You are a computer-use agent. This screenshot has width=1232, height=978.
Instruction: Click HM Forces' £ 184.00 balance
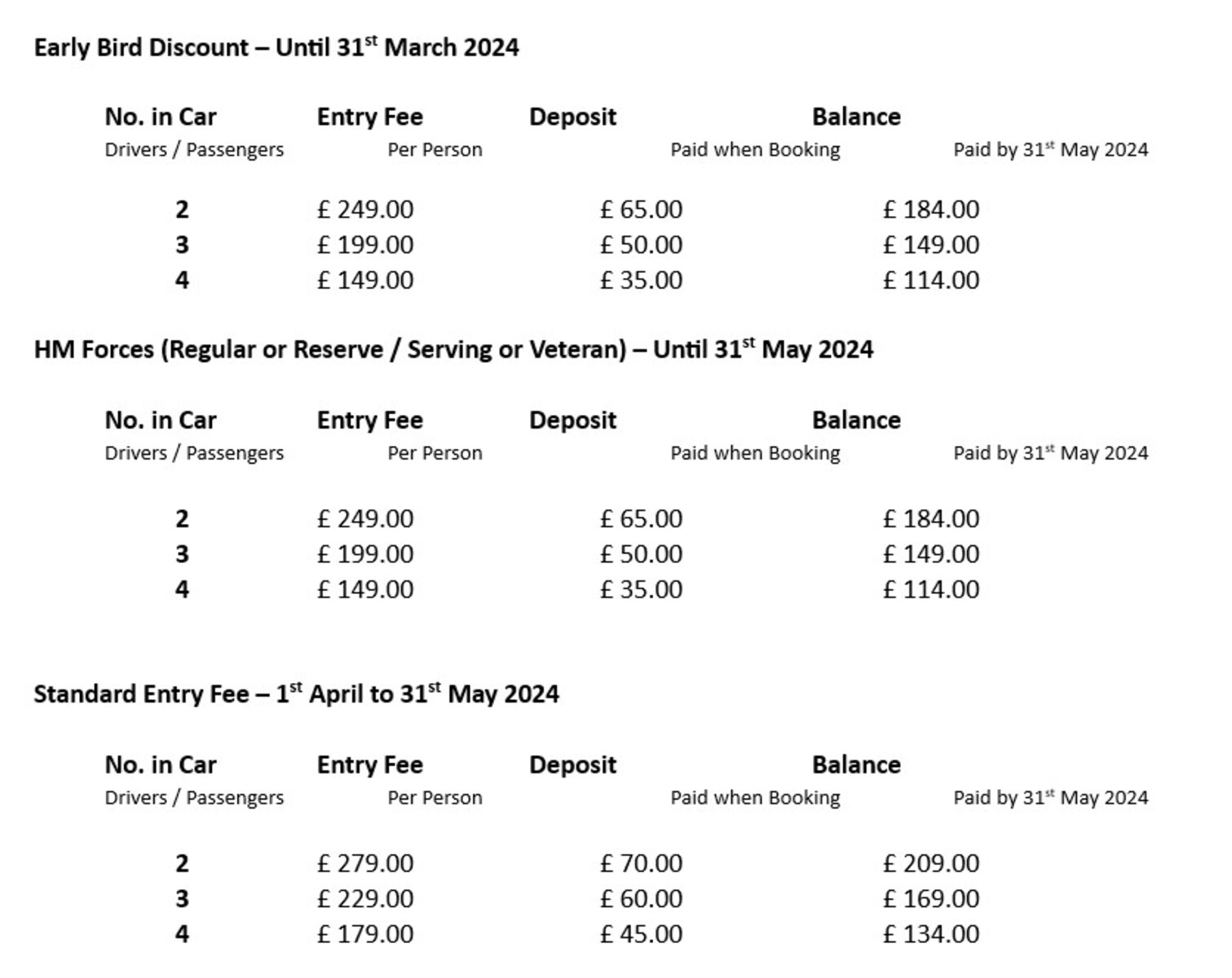tap(930, 519)
